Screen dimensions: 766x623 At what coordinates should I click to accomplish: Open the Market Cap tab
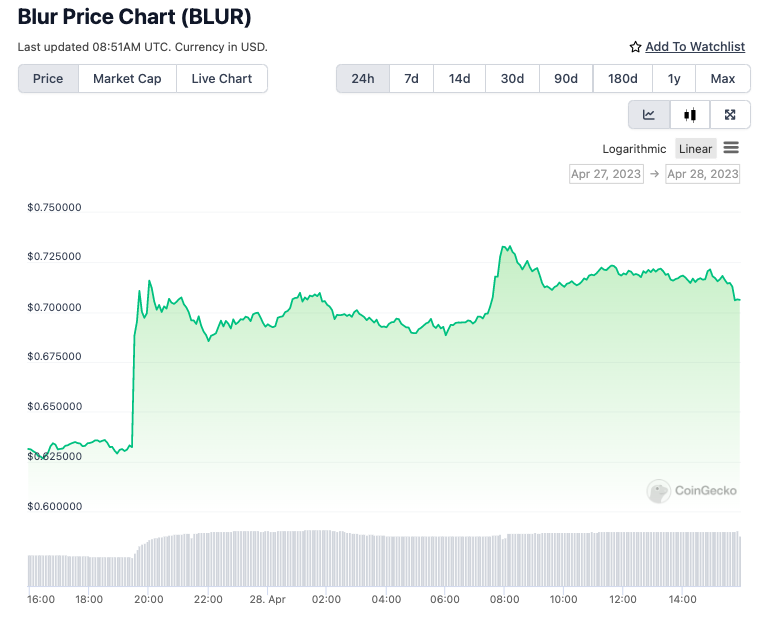pyautogui.click(x=127, y=79)
